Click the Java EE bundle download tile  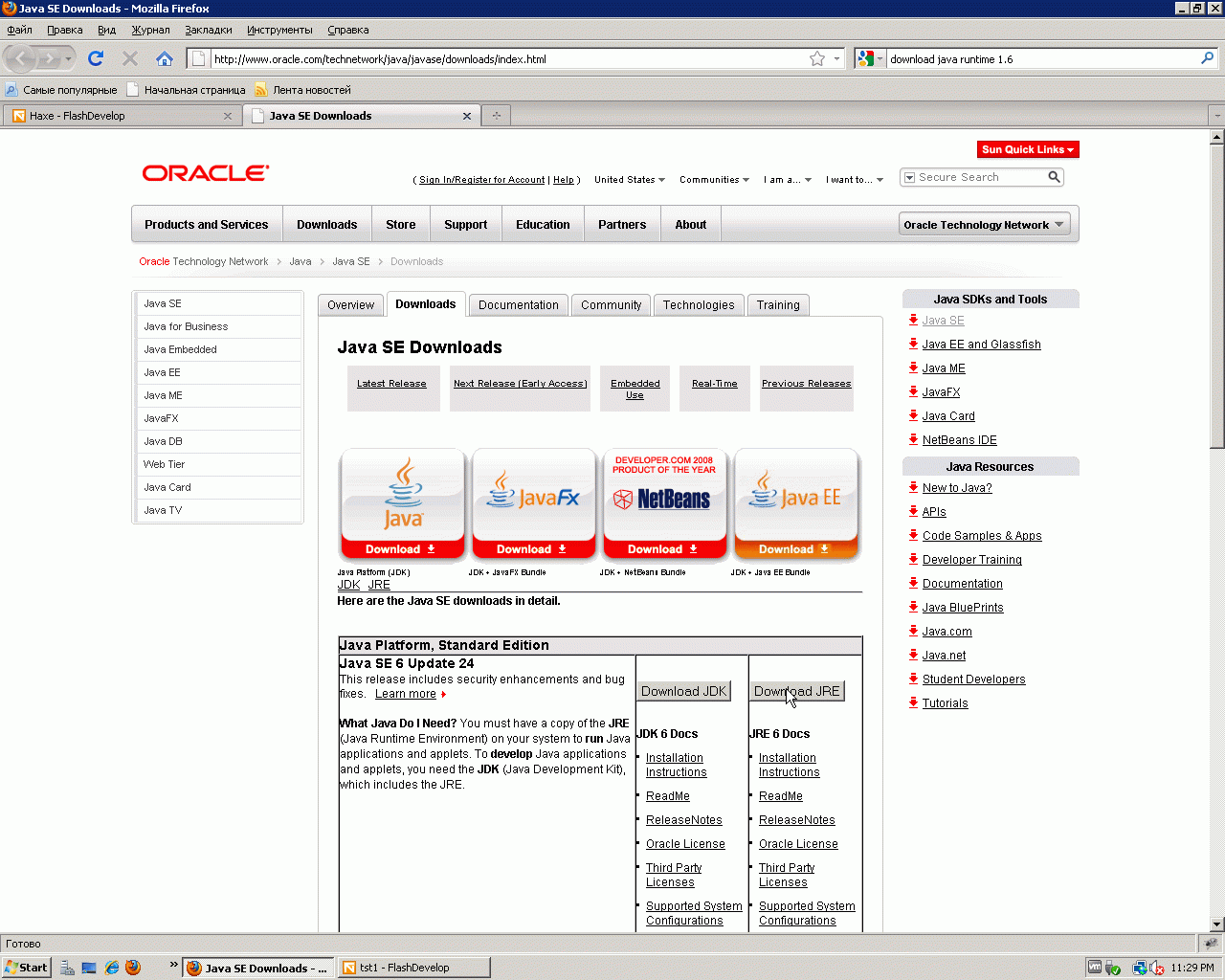[x=796, y=503]
